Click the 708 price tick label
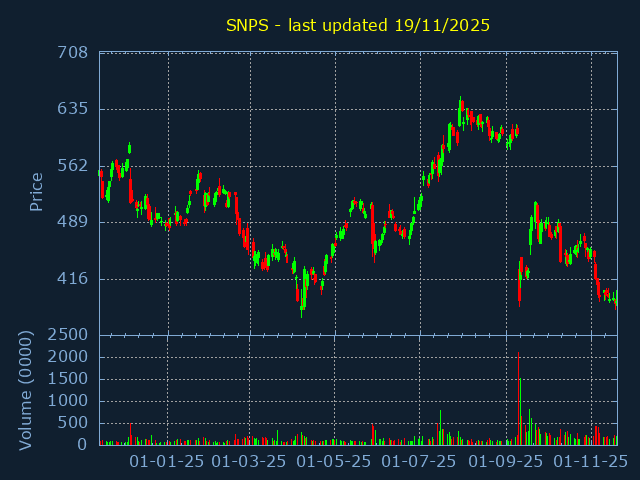The height and width of the screenshot is (480, 640). click(71, 52)
